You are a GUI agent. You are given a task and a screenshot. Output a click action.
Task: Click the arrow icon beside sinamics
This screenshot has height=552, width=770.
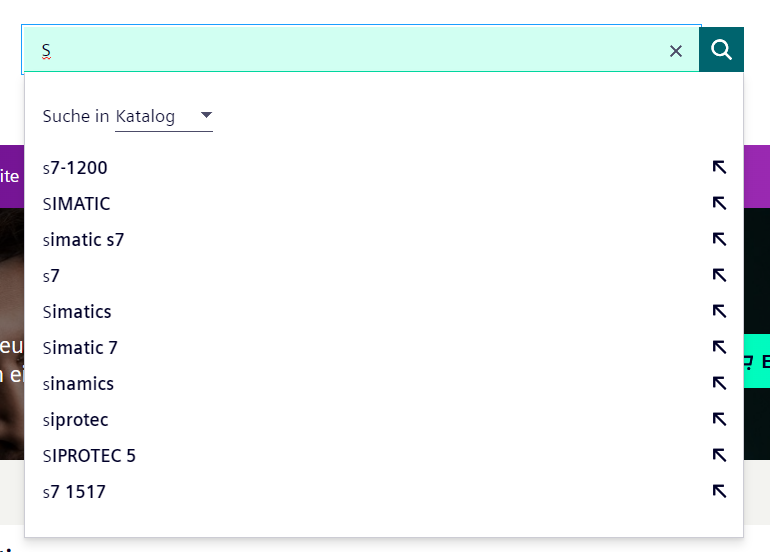[719, 384]
